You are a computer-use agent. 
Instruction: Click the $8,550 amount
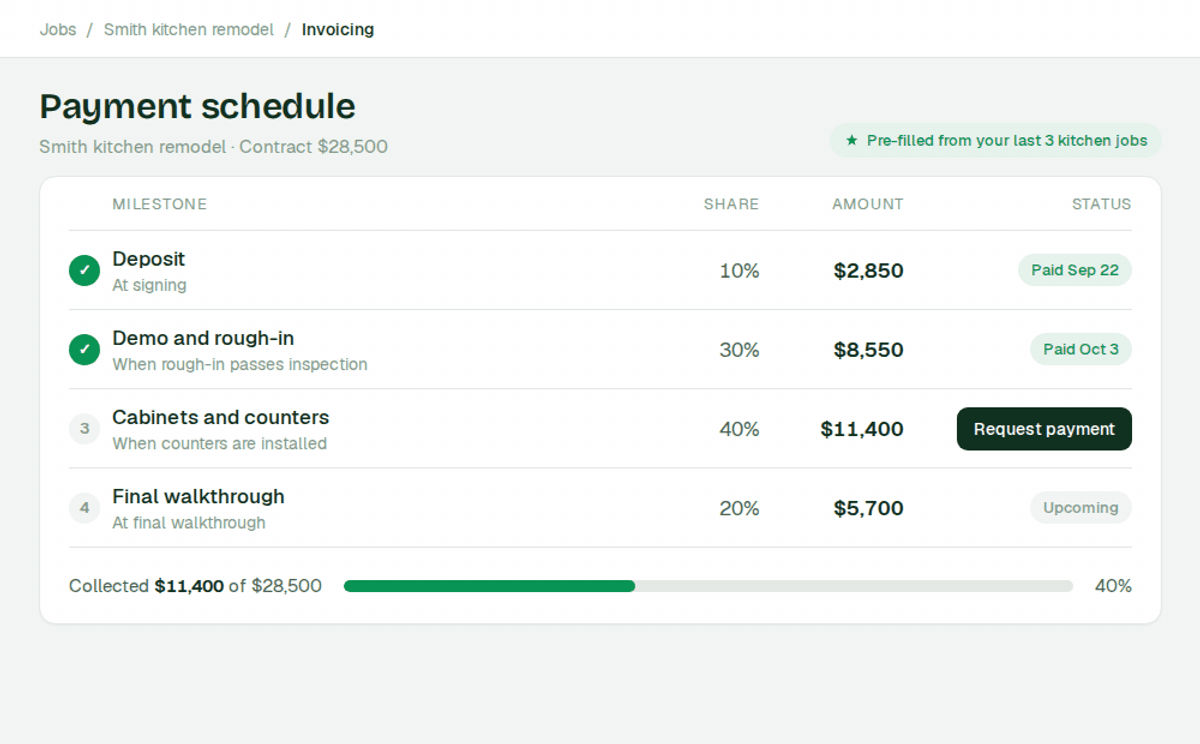pos(869,350)
